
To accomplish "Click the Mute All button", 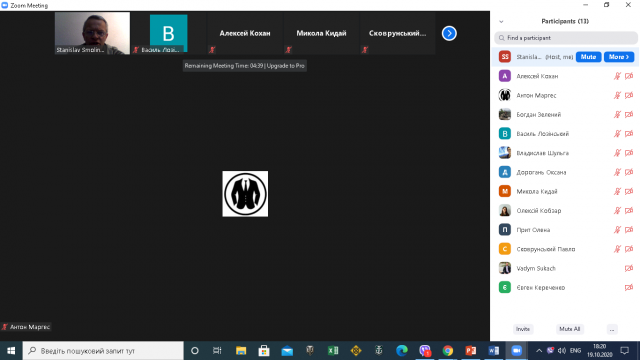I will [569, 329].
